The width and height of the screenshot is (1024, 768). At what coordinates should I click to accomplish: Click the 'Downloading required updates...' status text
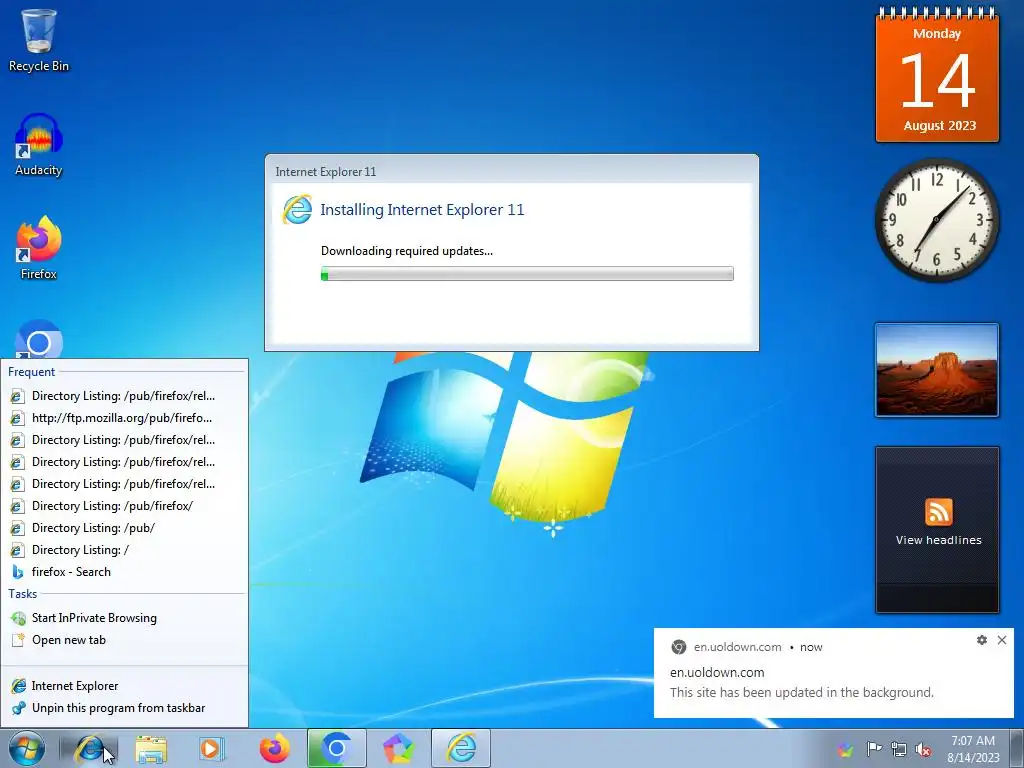[407, 251]
